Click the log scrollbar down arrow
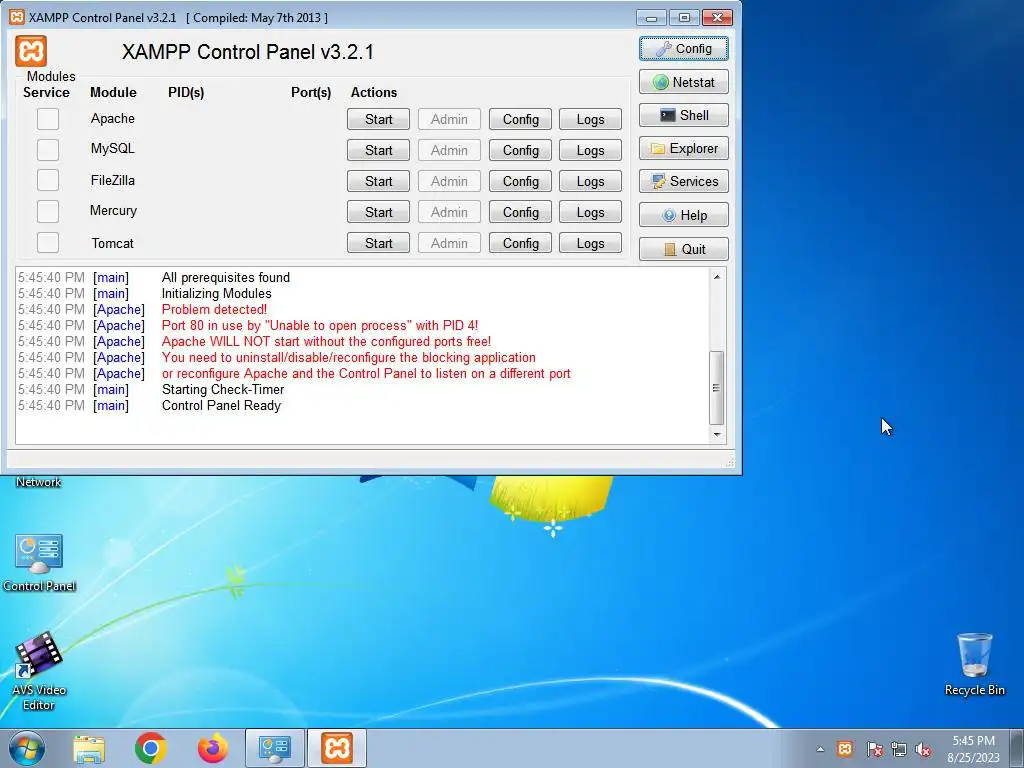1024x768 pixels. (x=716, y=434)
